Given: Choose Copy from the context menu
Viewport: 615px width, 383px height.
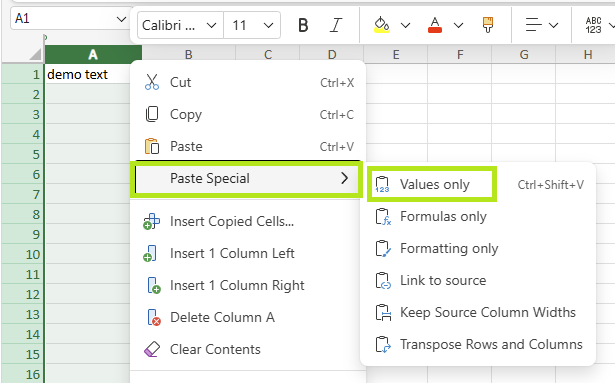Looking at the screenshot, I should (248, 114).
